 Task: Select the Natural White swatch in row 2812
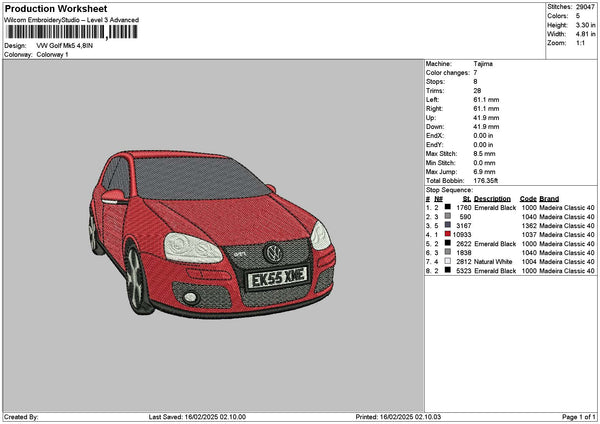pyautogui.click(x=448, y=261)
